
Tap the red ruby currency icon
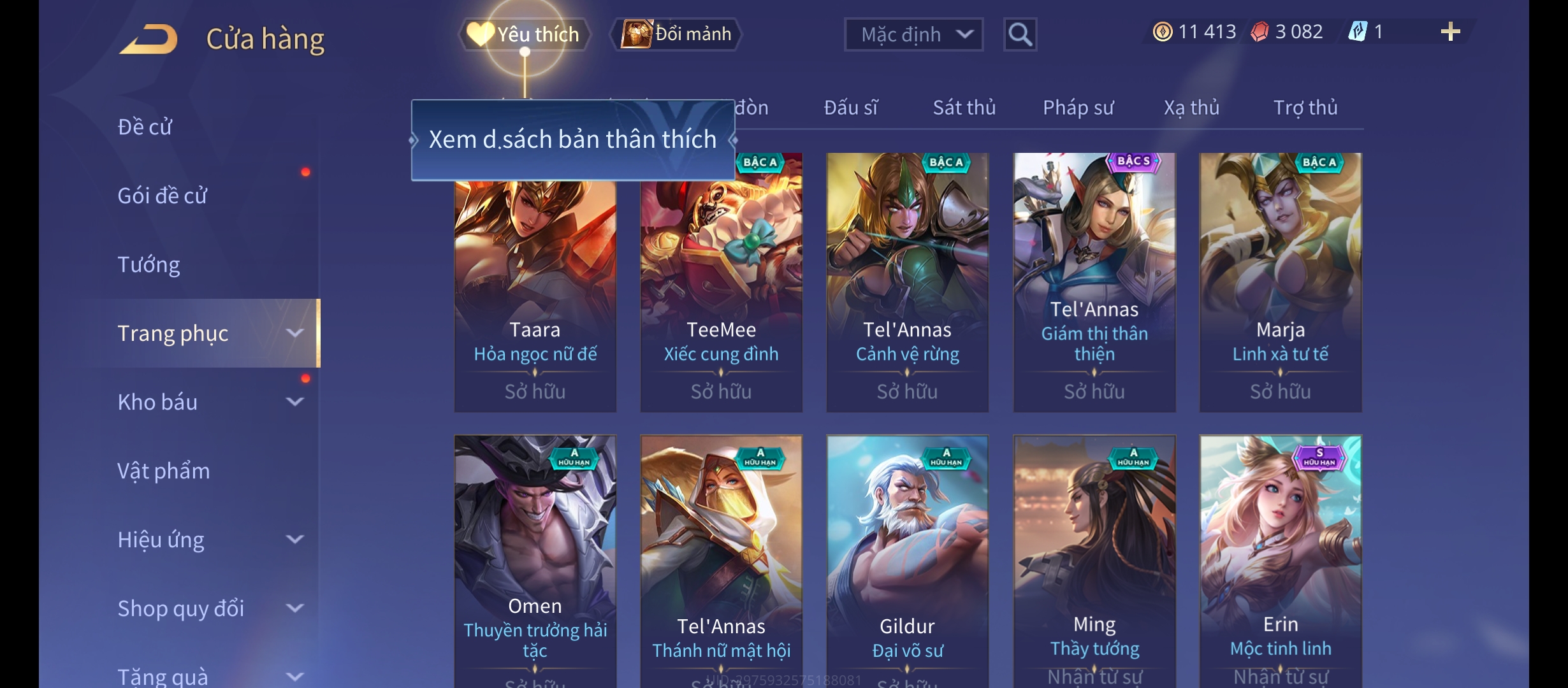pyautogui.click(x=1259, y=32)
